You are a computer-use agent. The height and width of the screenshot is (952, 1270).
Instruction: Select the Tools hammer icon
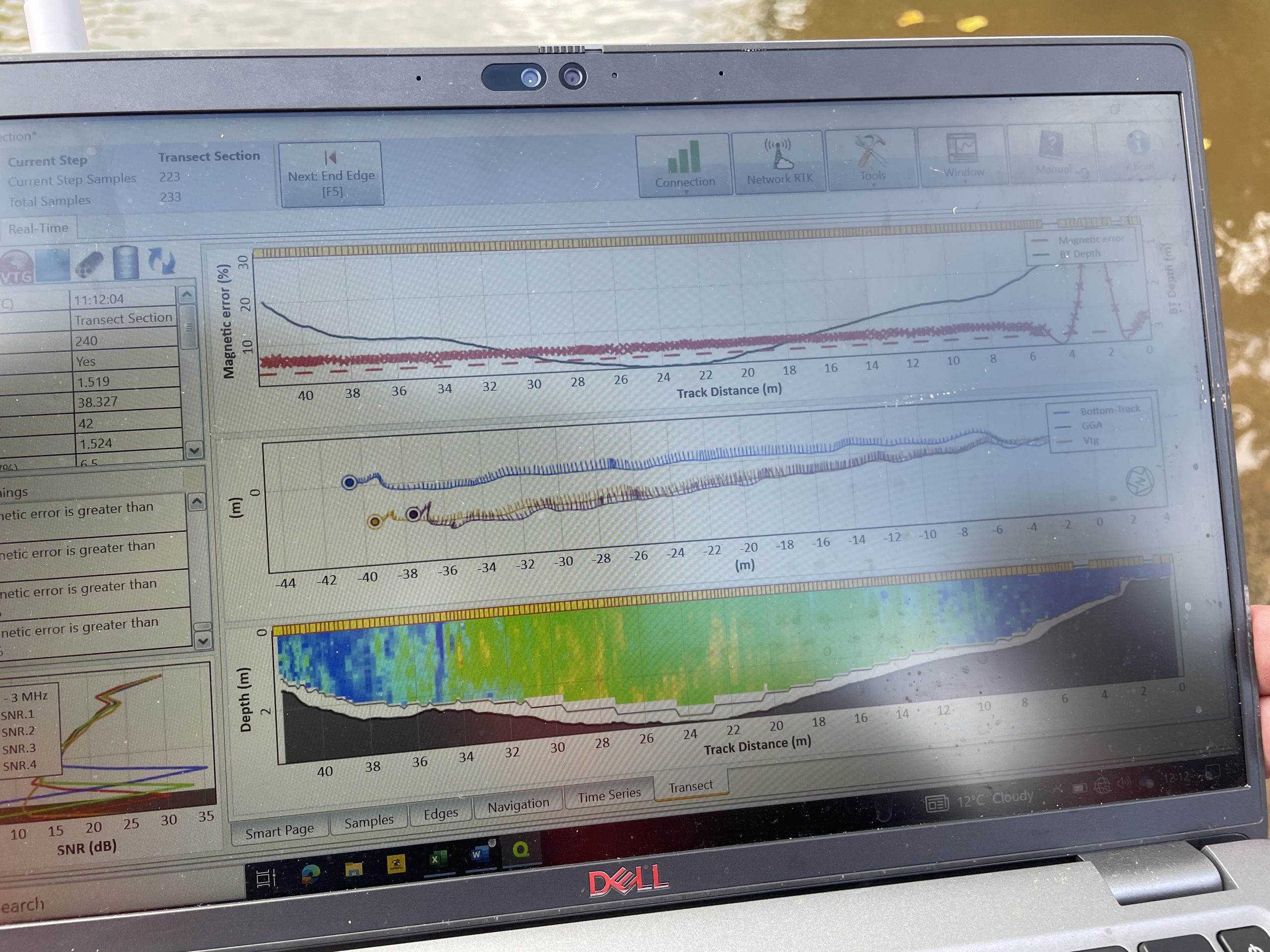pos(872,150)
